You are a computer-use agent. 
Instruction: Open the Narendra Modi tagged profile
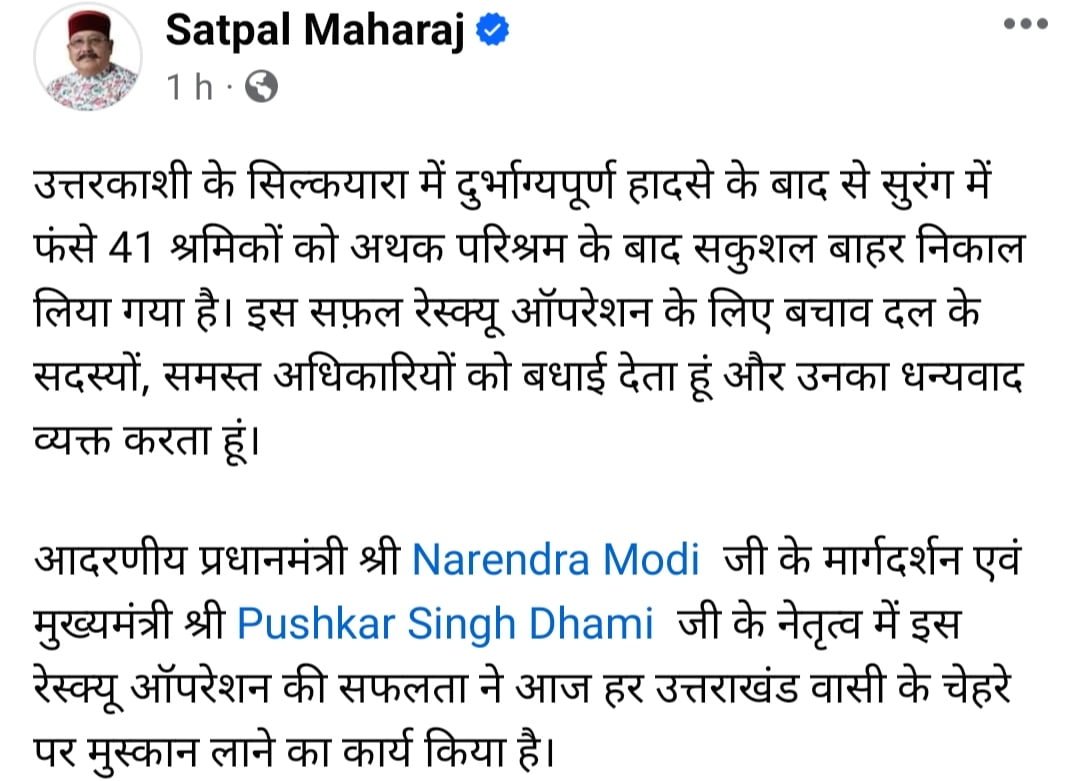(556, 560)
